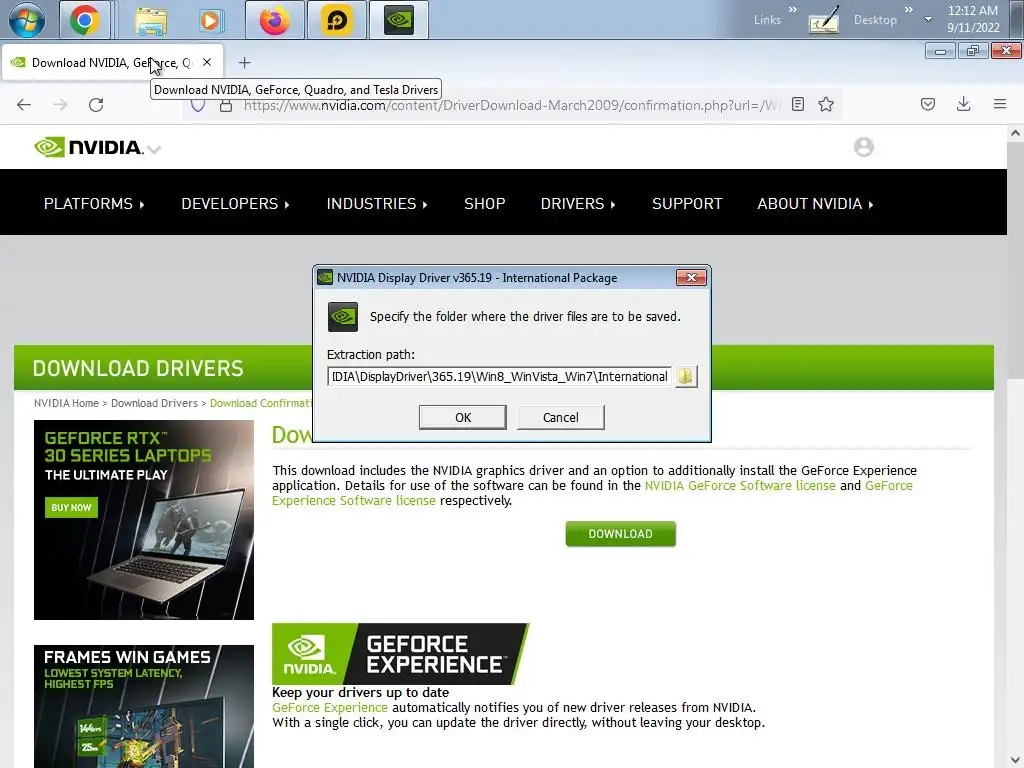Image resolution: width=1024 pixels, height=768 pixels.
Task: Click the NVIDIA logo in header
Action: tap(88, 148)
